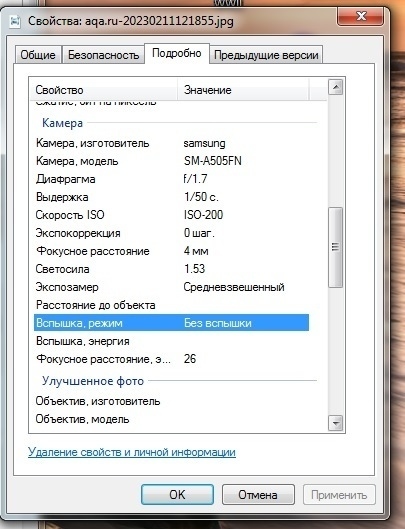The image size is (405, 529).
Task: Click the Отмена button
Action: [x=258, y=495]
